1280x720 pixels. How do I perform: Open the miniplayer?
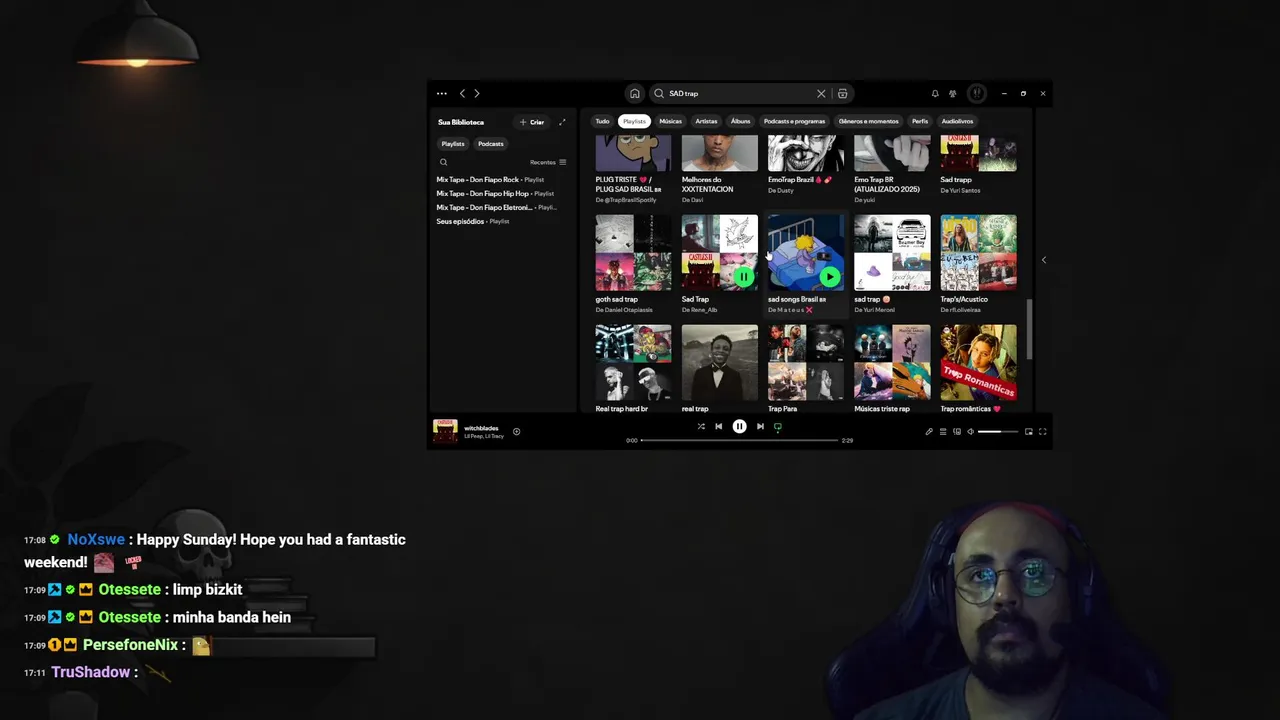(1028, 431)
